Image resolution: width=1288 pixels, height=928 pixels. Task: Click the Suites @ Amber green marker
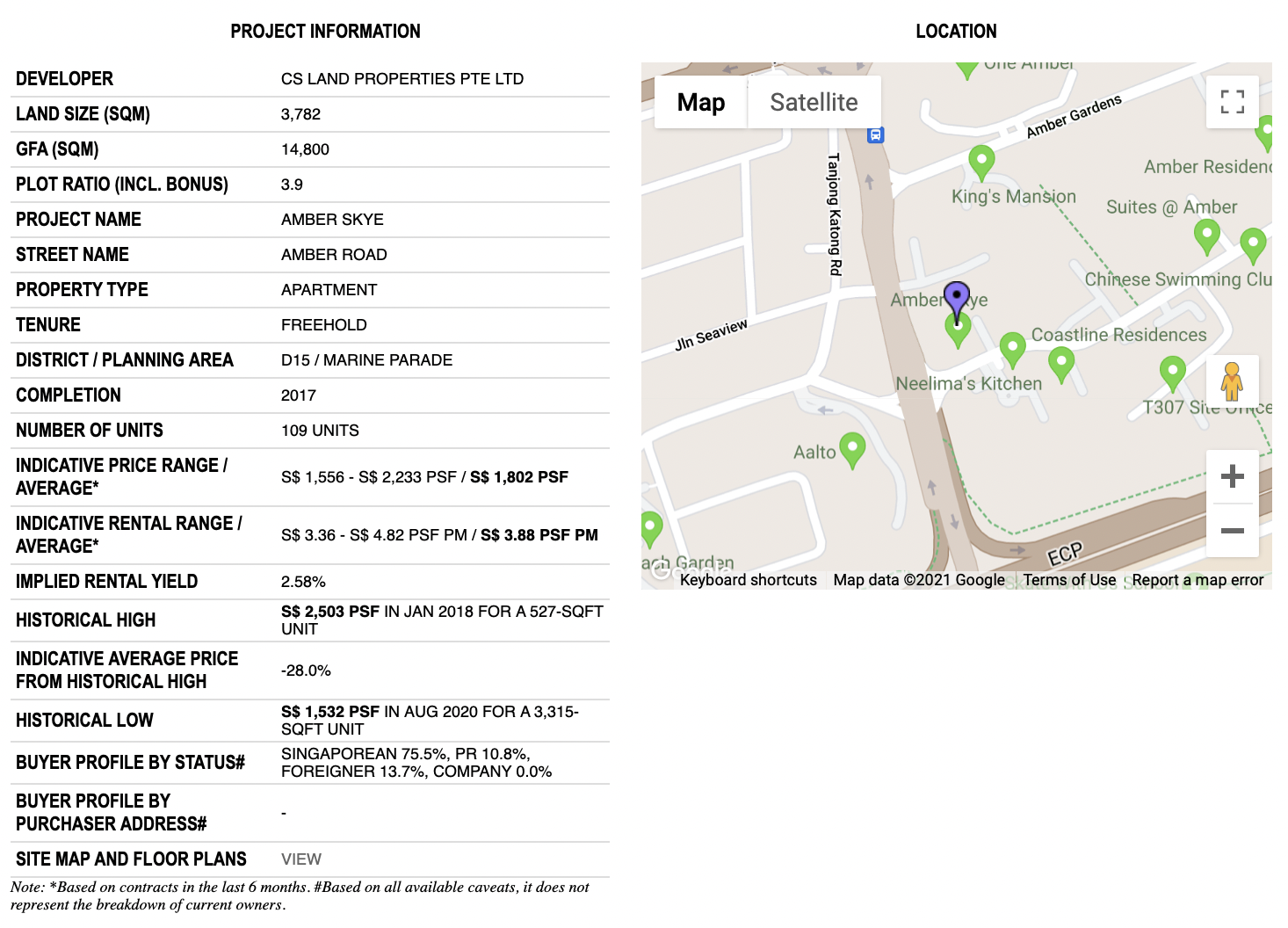pyautogui.click(x=1207, y=235)
